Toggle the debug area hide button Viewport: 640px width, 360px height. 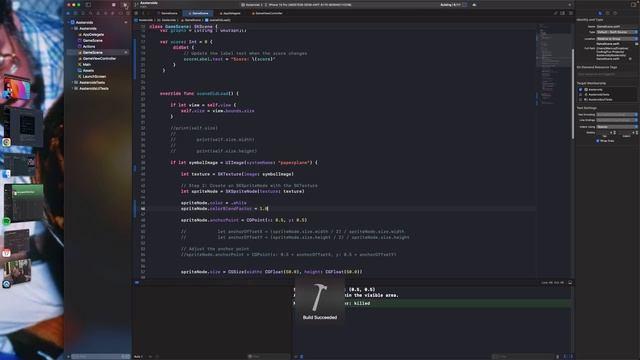[x=570, y=282]
